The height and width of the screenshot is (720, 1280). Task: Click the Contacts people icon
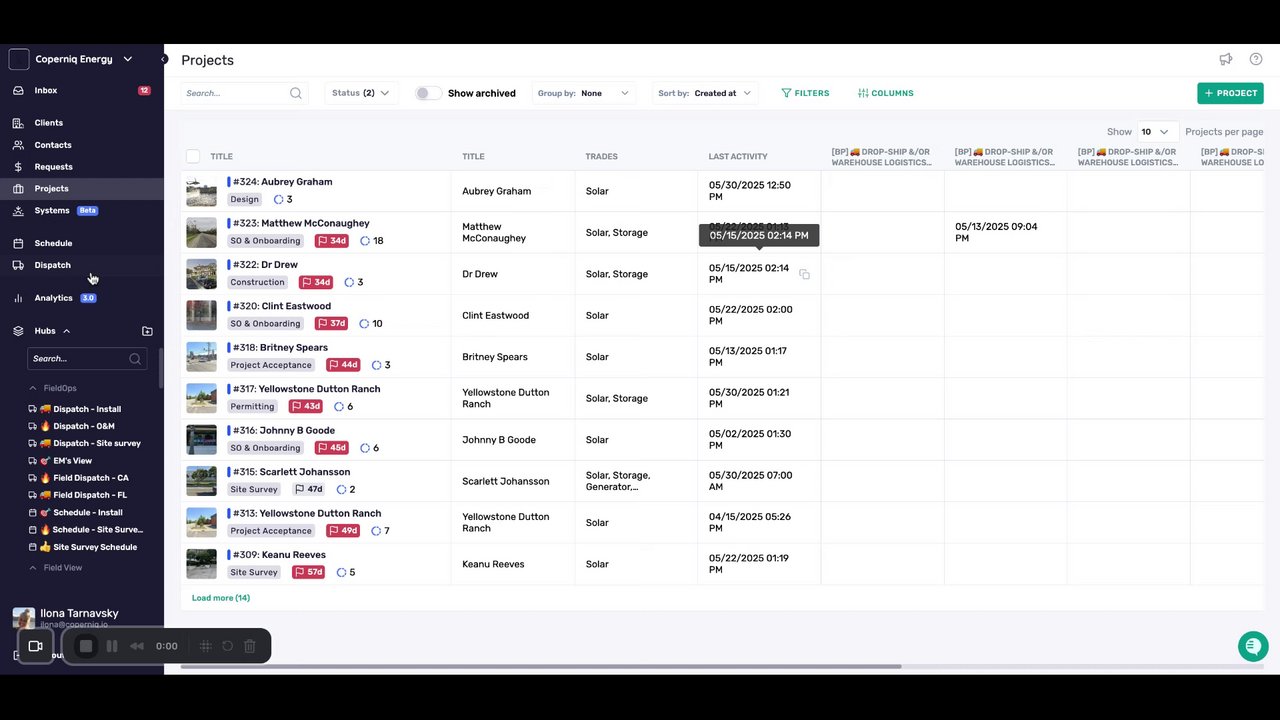pyautogui.click(x=18, y=145)
